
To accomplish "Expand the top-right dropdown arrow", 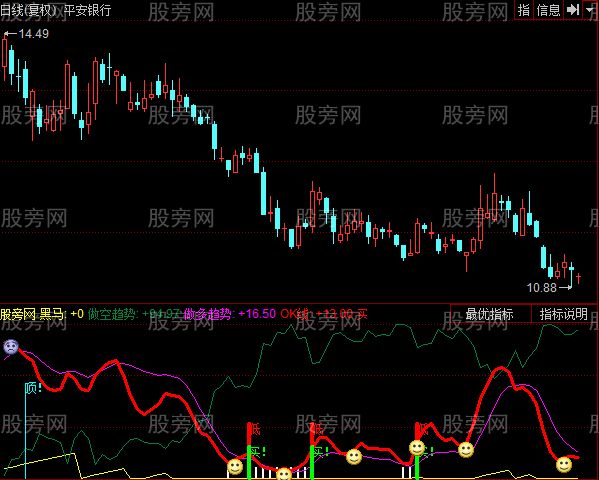I will 590,10.
